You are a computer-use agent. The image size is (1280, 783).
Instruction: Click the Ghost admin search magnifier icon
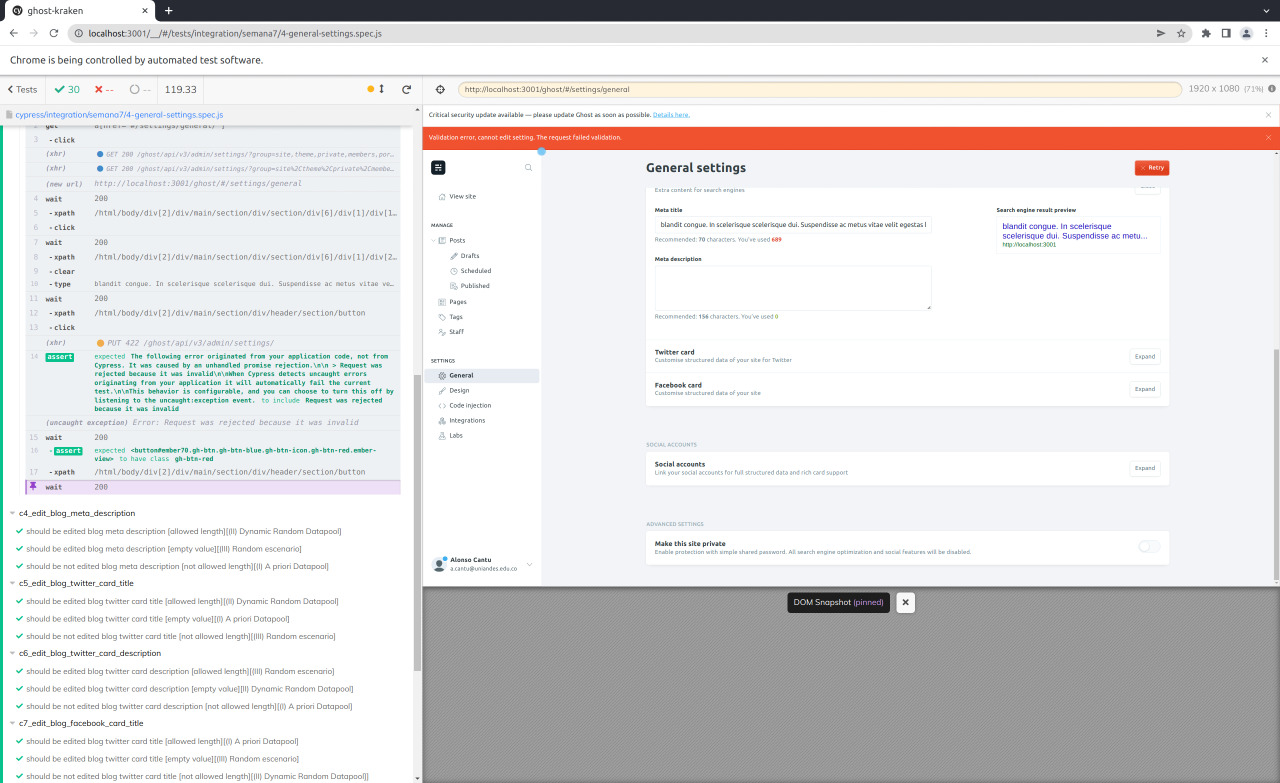coord(528,167)
